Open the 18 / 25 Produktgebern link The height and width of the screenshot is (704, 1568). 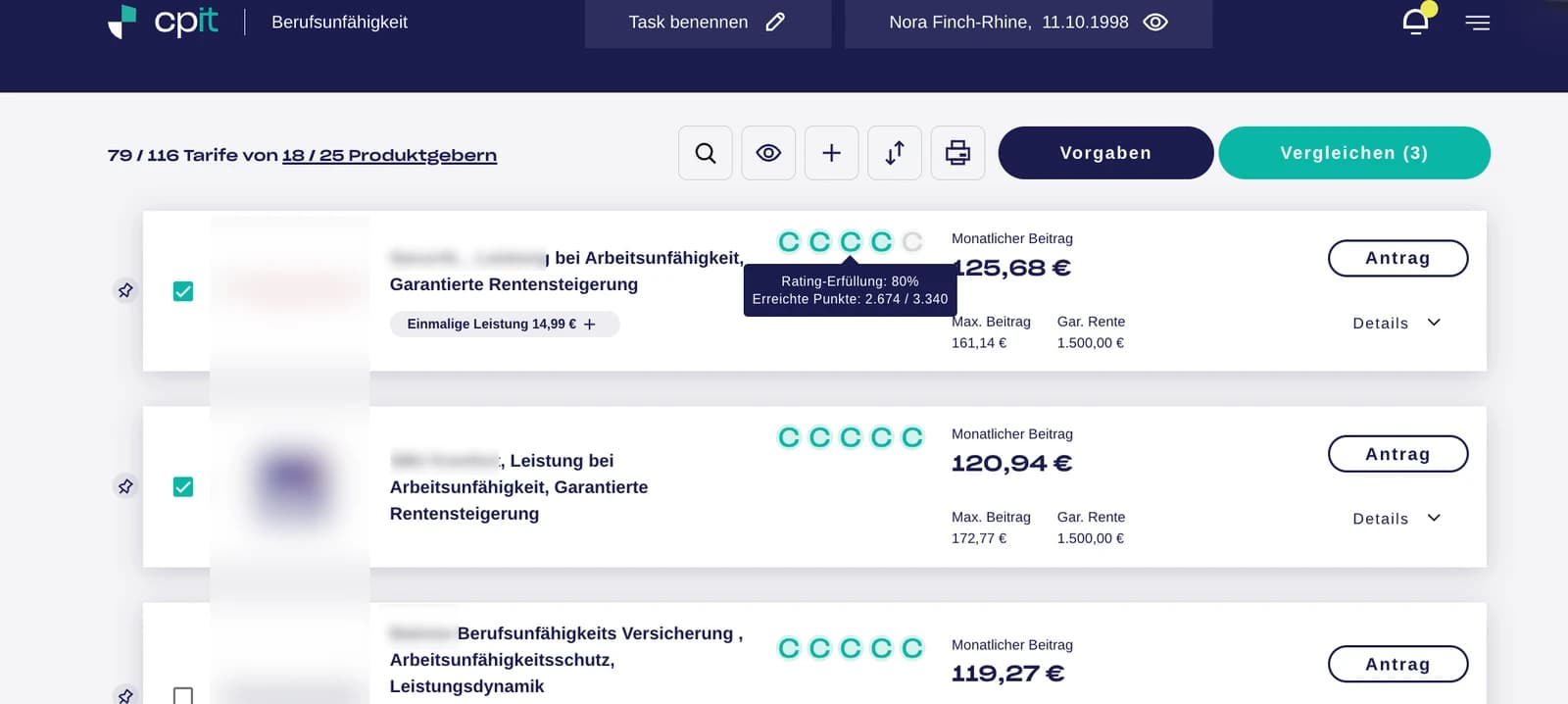pyautogui.click(x=389, y=155)
